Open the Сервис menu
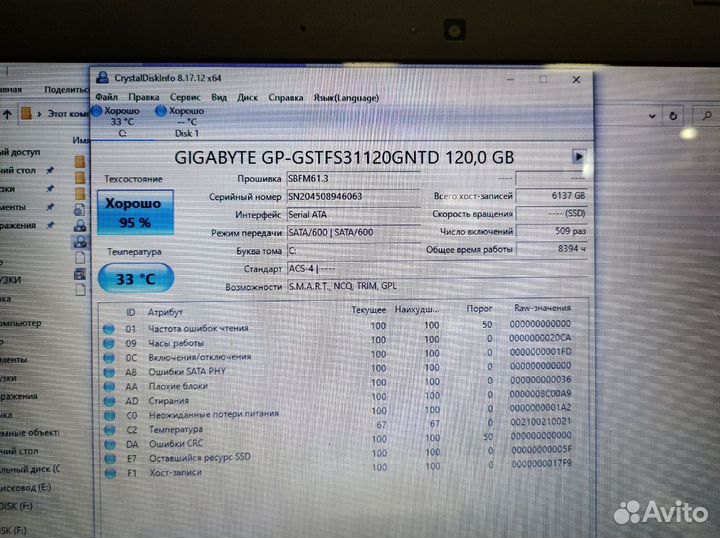Viewport: 720px width, 538px height. [x=183, y=98]
